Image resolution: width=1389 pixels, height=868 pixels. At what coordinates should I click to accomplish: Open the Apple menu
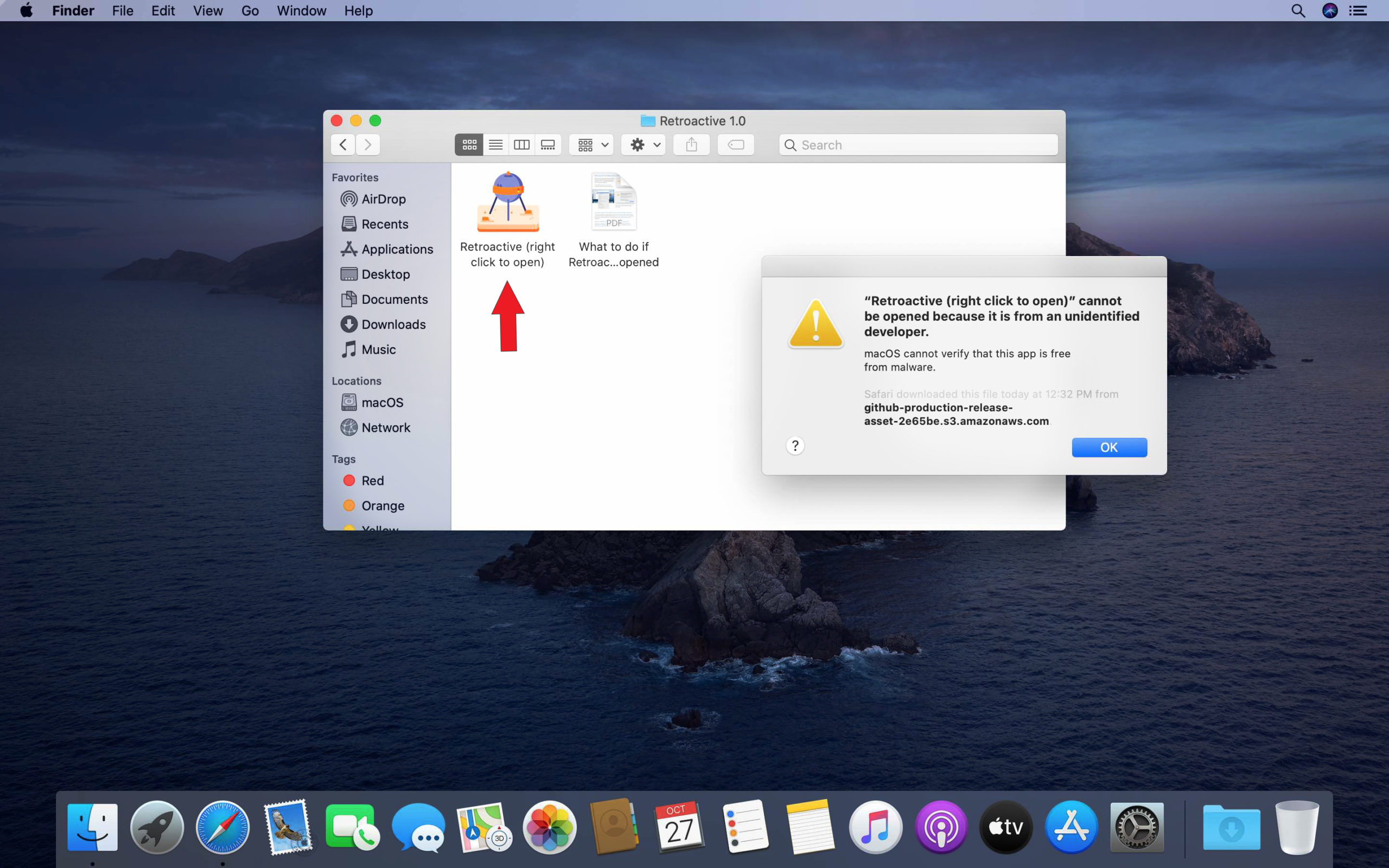point(27,10)
